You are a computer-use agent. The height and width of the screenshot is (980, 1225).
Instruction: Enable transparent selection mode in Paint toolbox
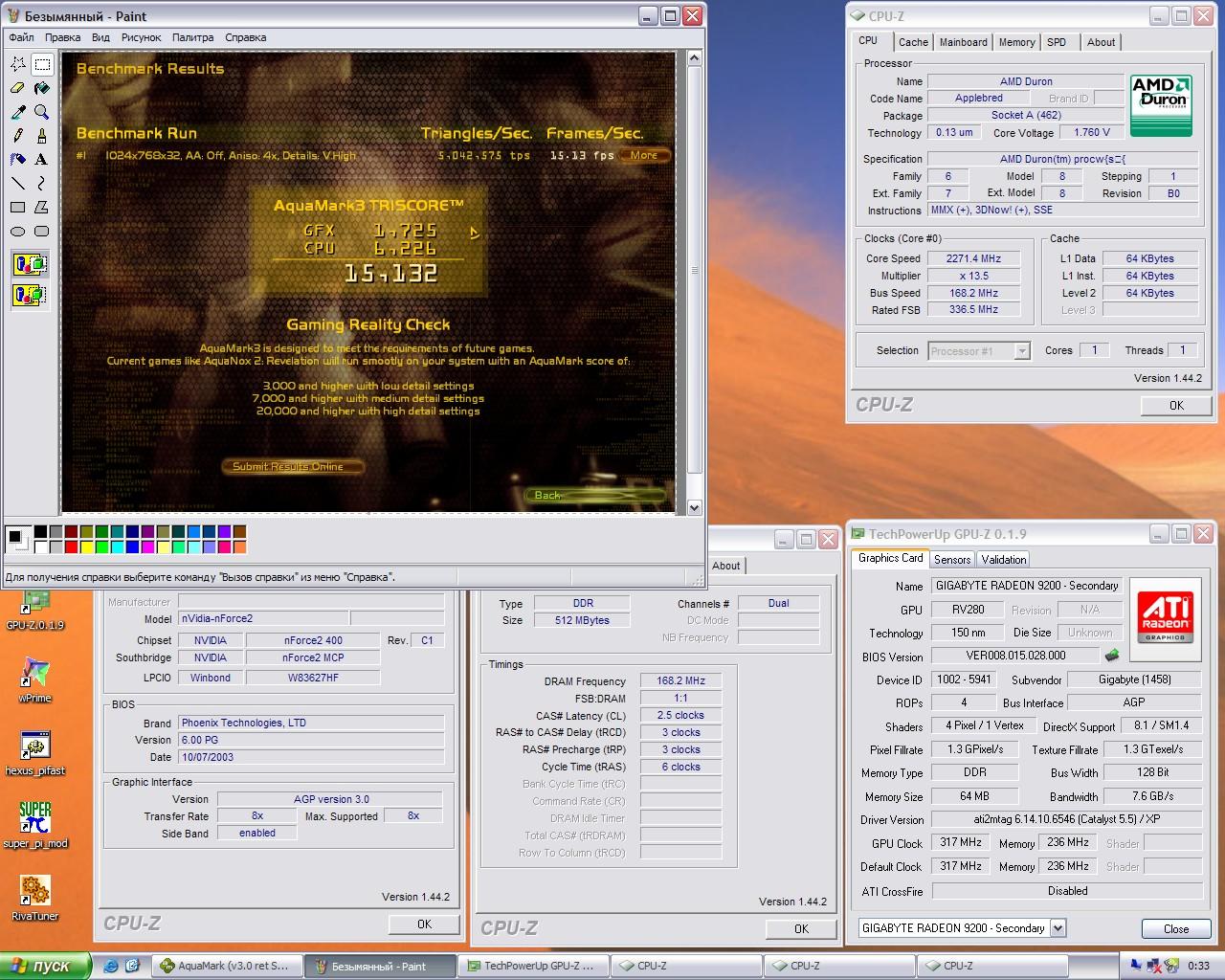click(31, 294)
